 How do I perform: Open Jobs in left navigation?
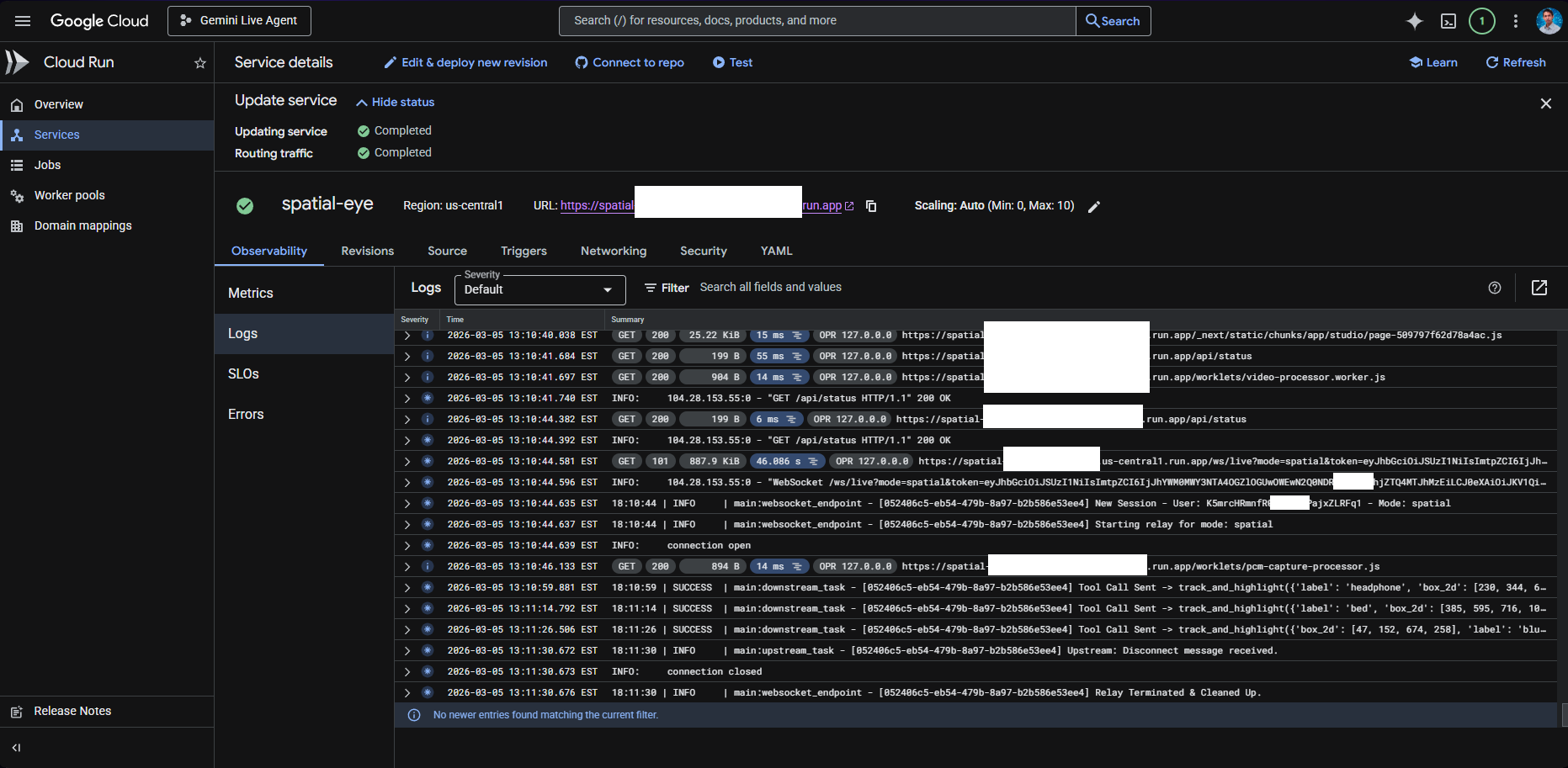click(107, 166)
